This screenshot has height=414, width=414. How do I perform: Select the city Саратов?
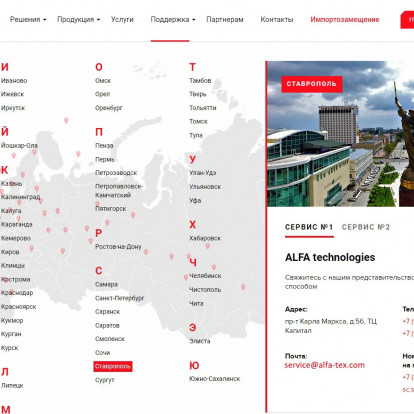[x=107, y=325]
